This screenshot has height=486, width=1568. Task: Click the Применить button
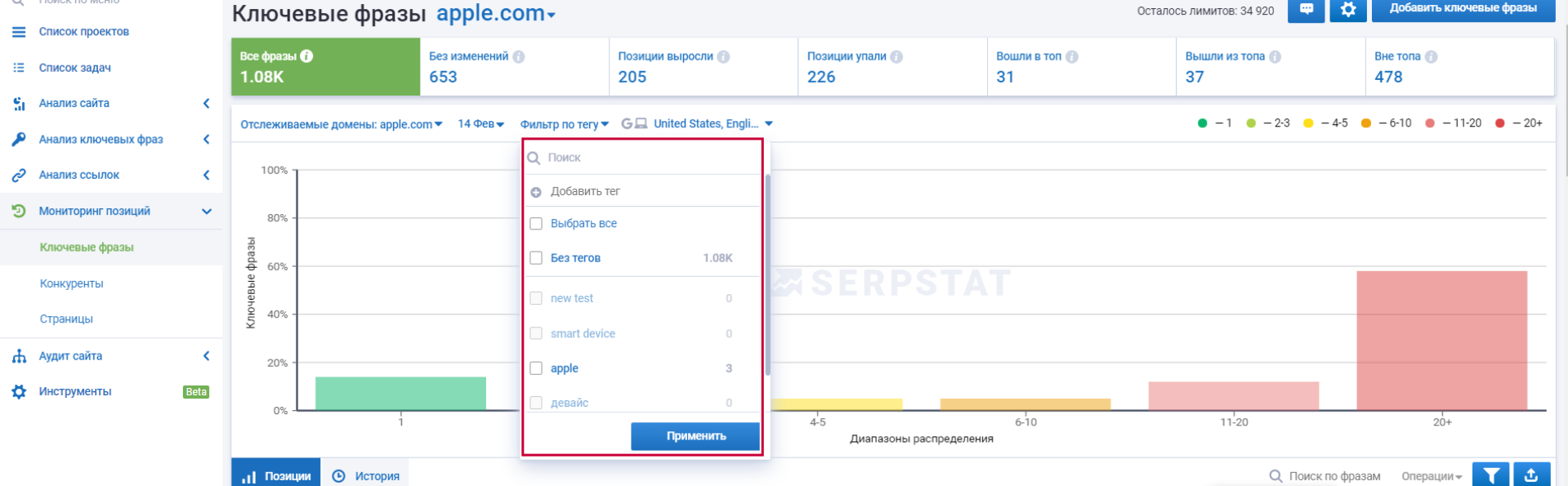(695, 436)
